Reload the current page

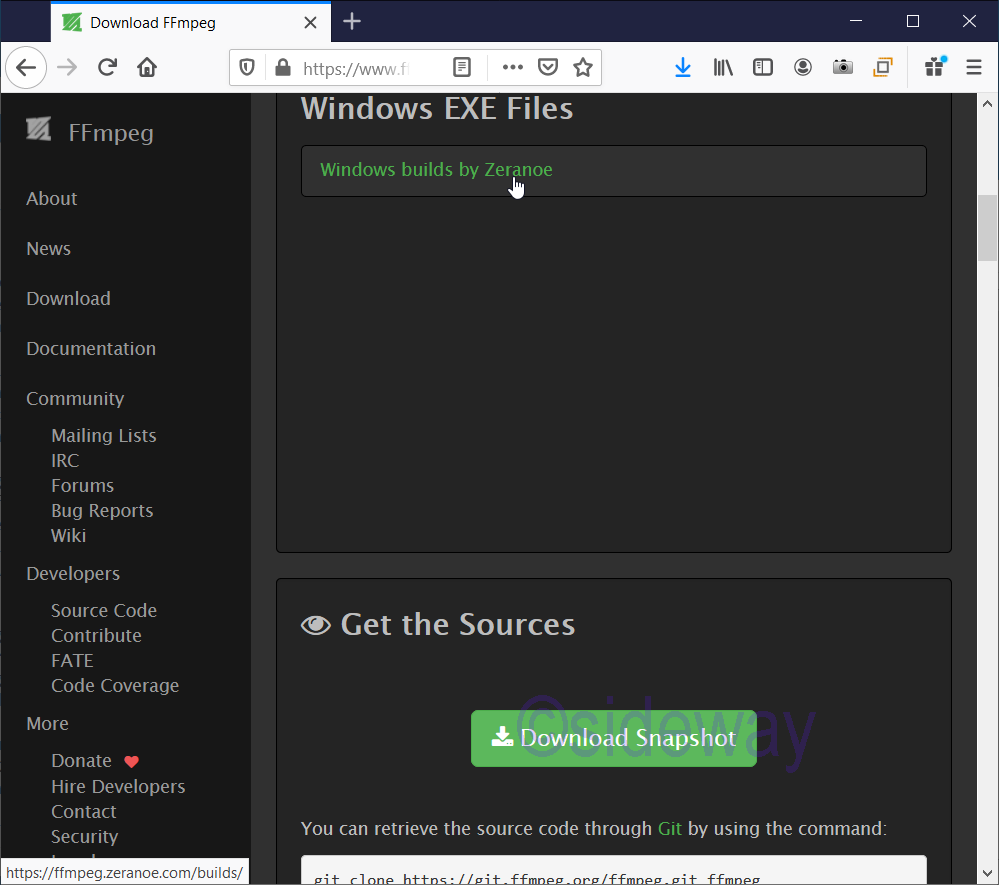[x=107, y=68]
